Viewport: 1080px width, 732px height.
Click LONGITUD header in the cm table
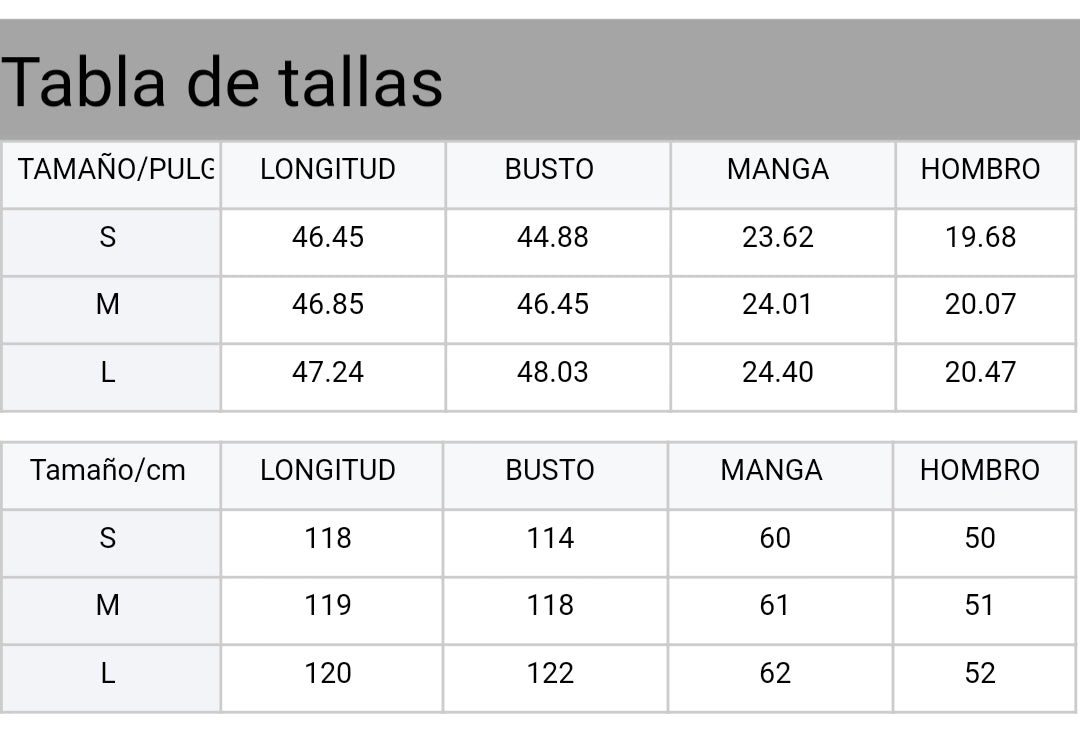click(x=328, y=470)
